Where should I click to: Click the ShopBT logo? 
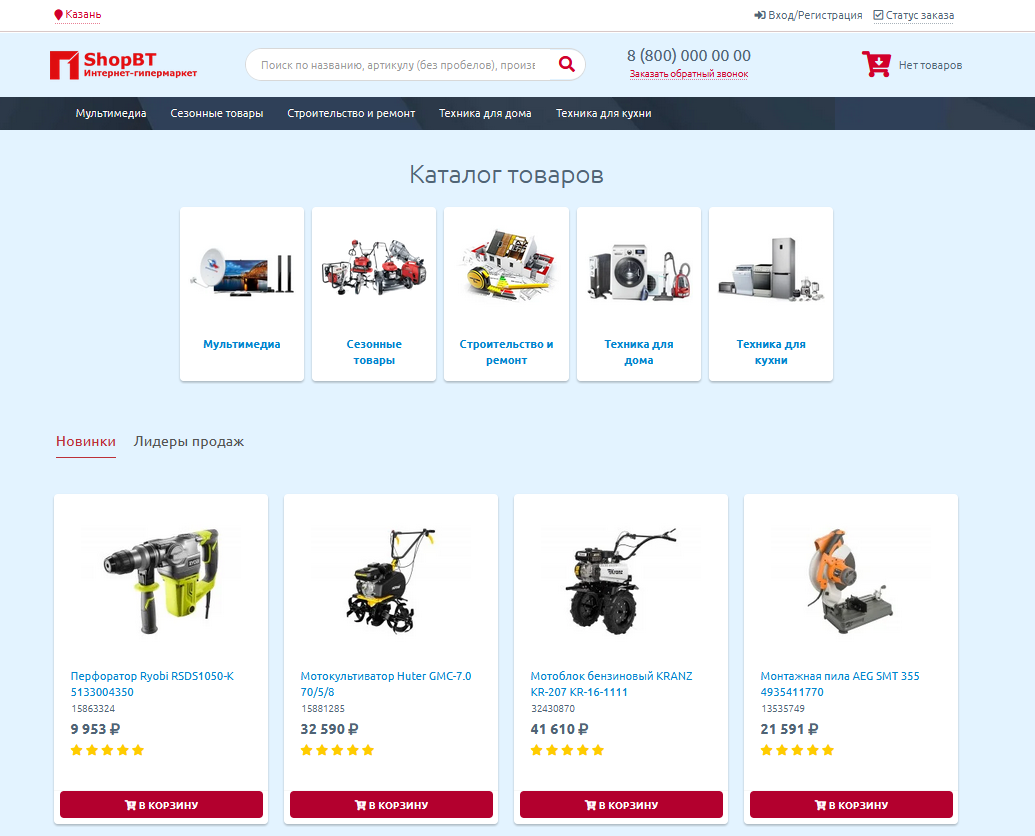click(123, 65)
